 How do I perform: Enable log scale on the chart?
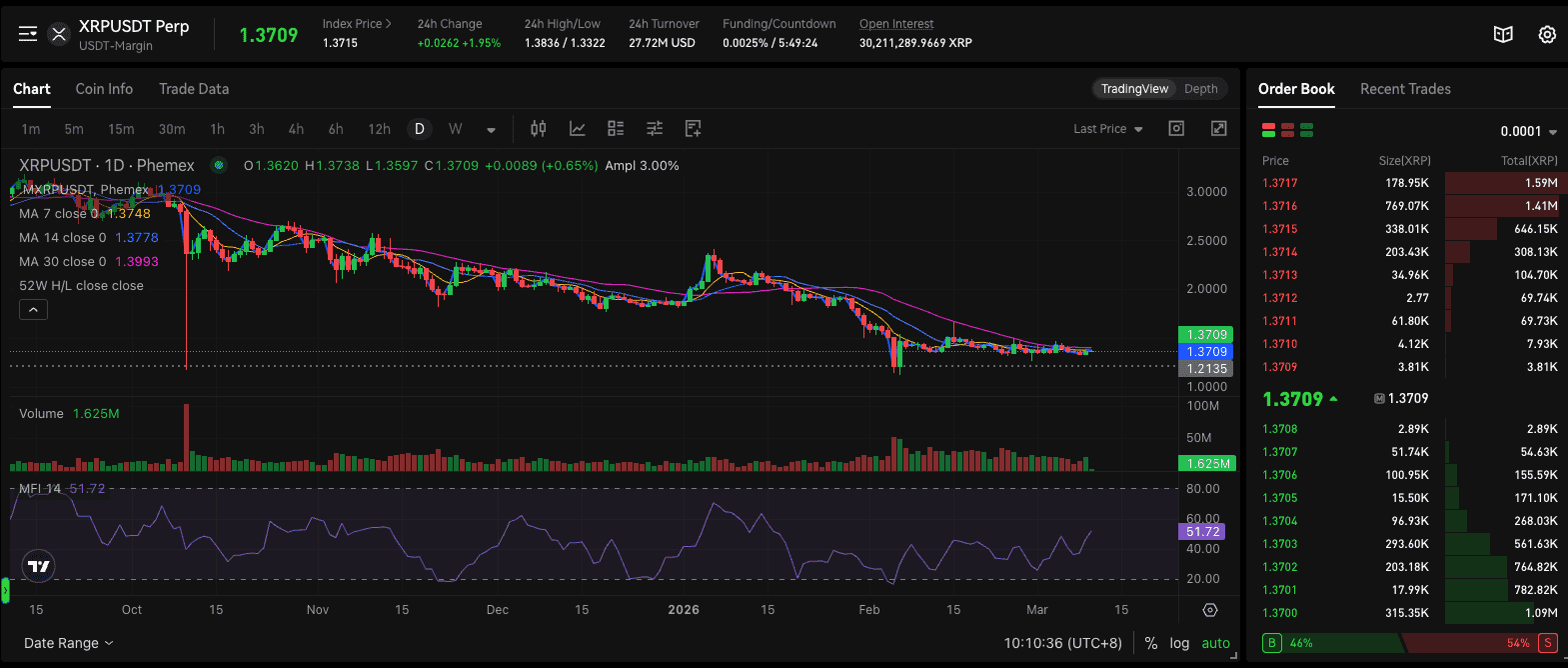pos(1179,643)
